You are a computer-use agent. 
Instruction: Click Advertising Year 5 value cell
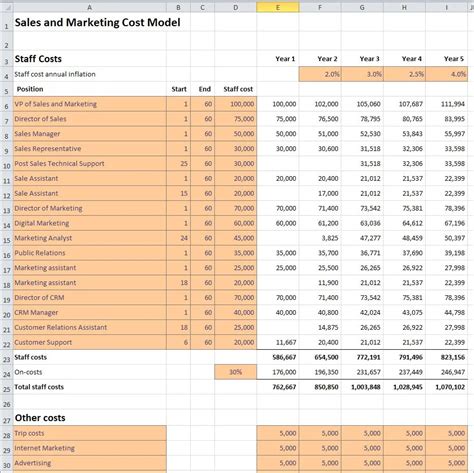click(447, 463)
